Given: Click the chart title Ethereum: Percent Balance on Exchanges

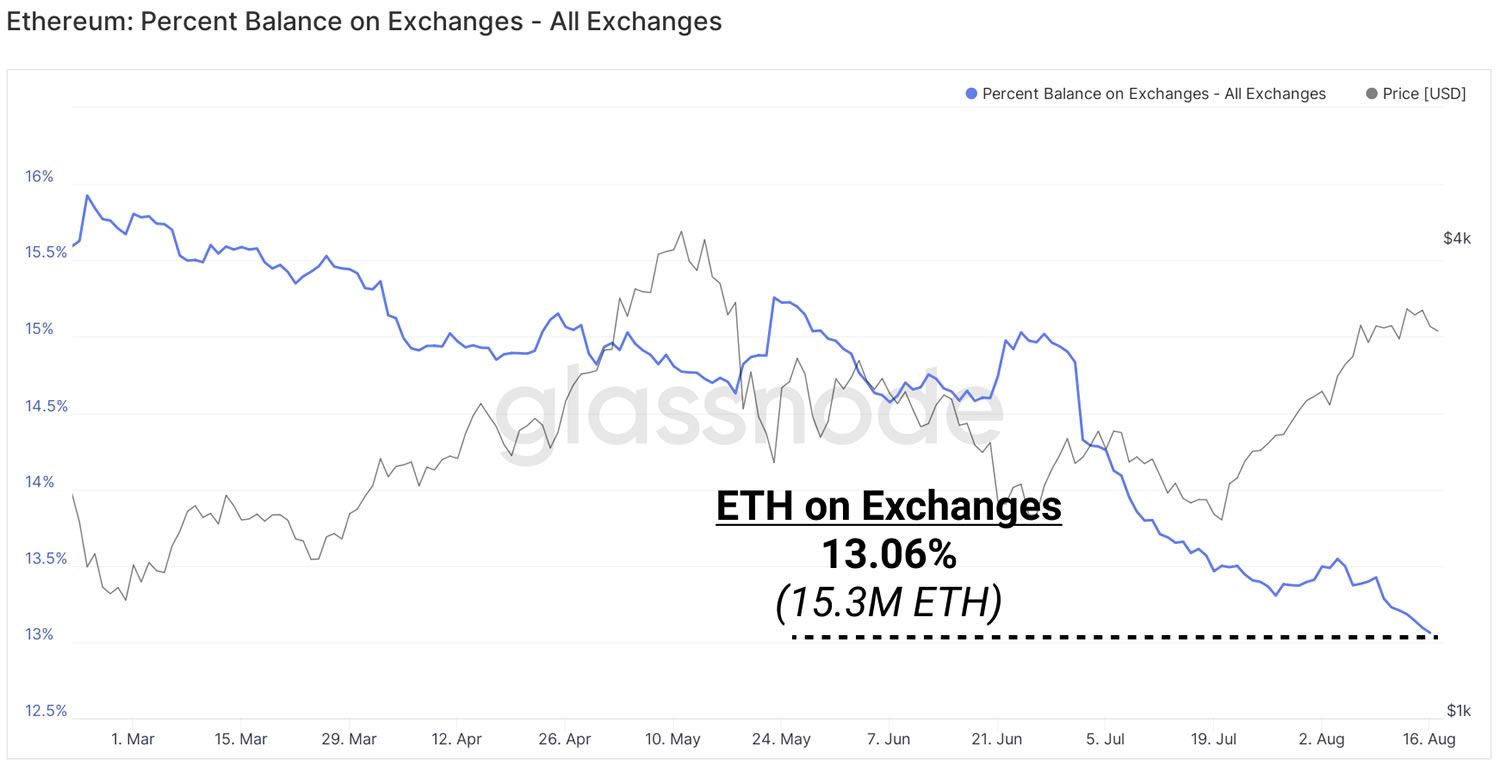Looking at the screenshot, I should [x=364, y=21].
